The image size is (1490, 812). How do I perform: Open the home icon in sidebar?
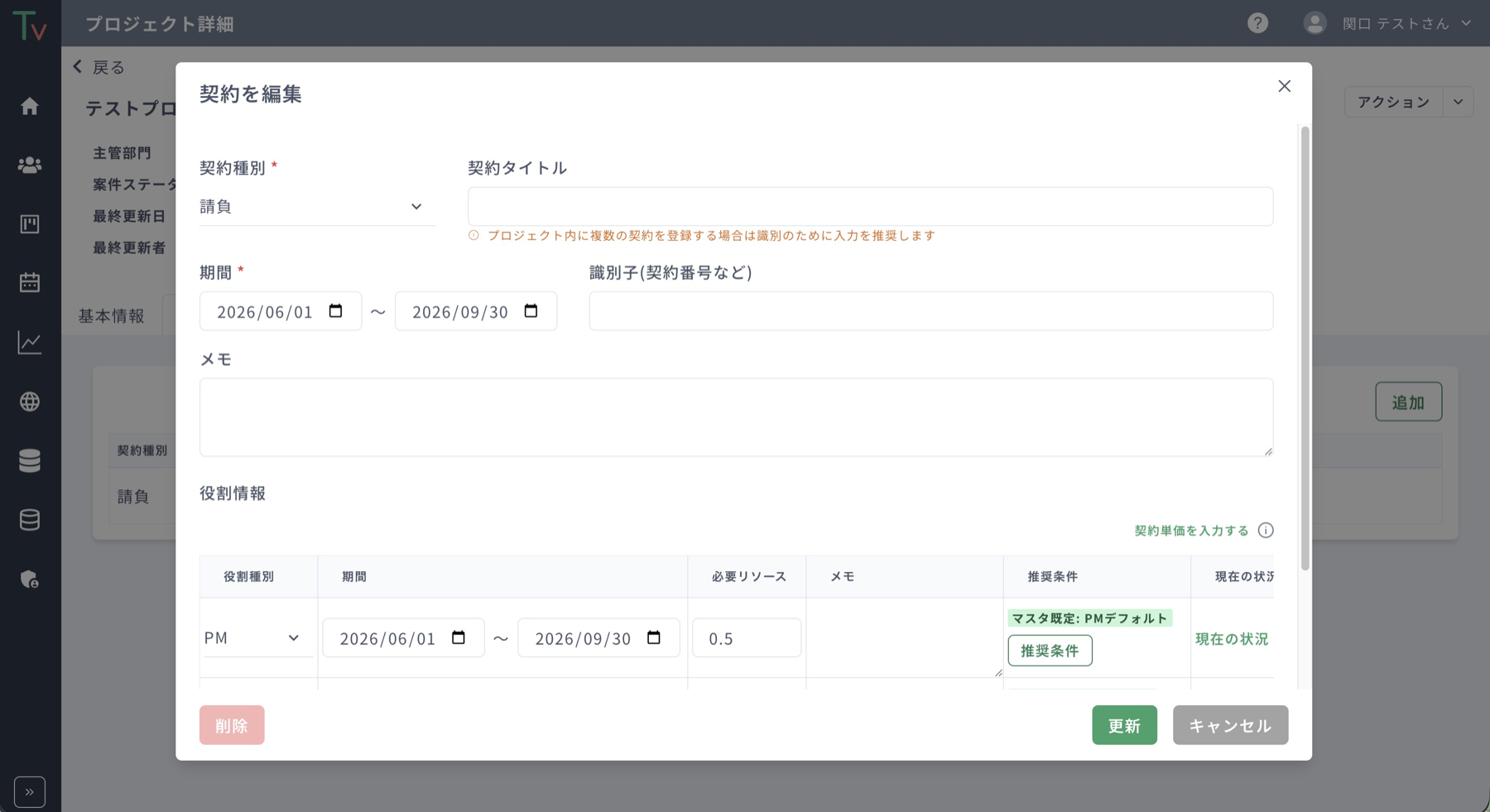pyautogui.click(x=30, y=106)
